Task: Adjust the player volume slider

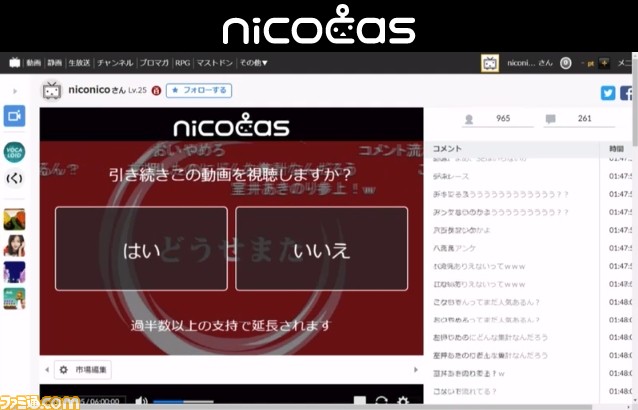Action: click(x=183, y=402)
